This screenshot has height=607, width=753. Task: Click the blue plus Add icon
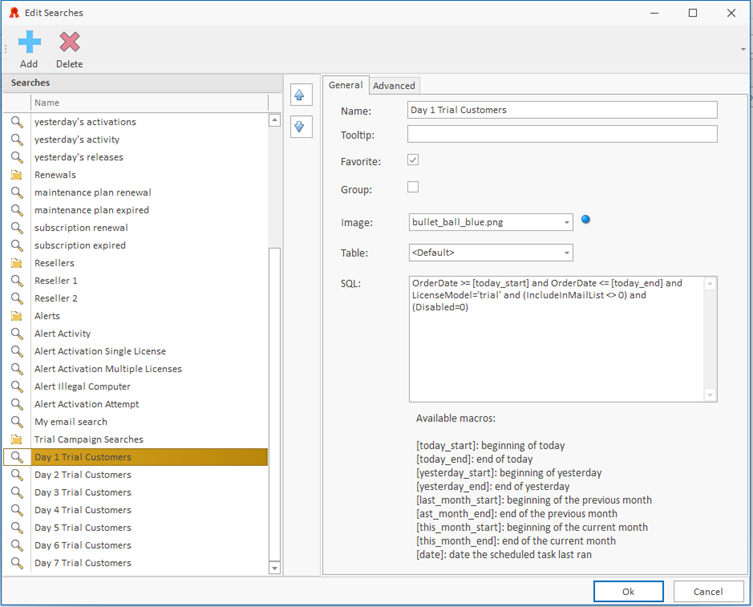[x=29, y=42]
